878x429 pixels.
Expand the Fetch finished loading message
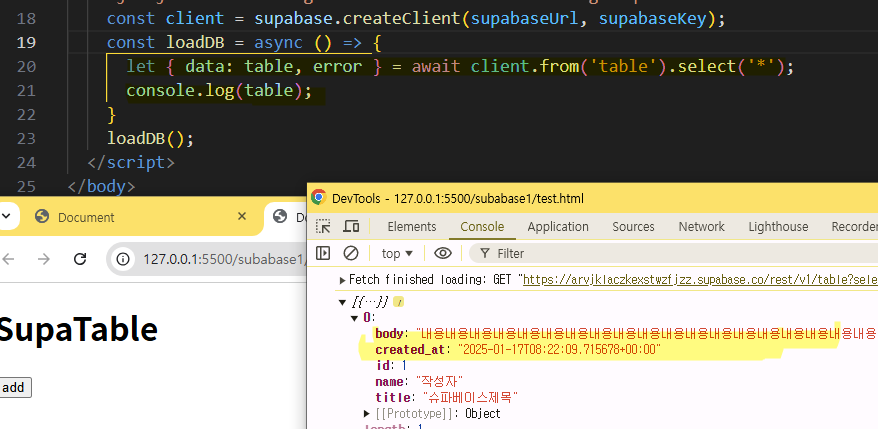point(343,280)
